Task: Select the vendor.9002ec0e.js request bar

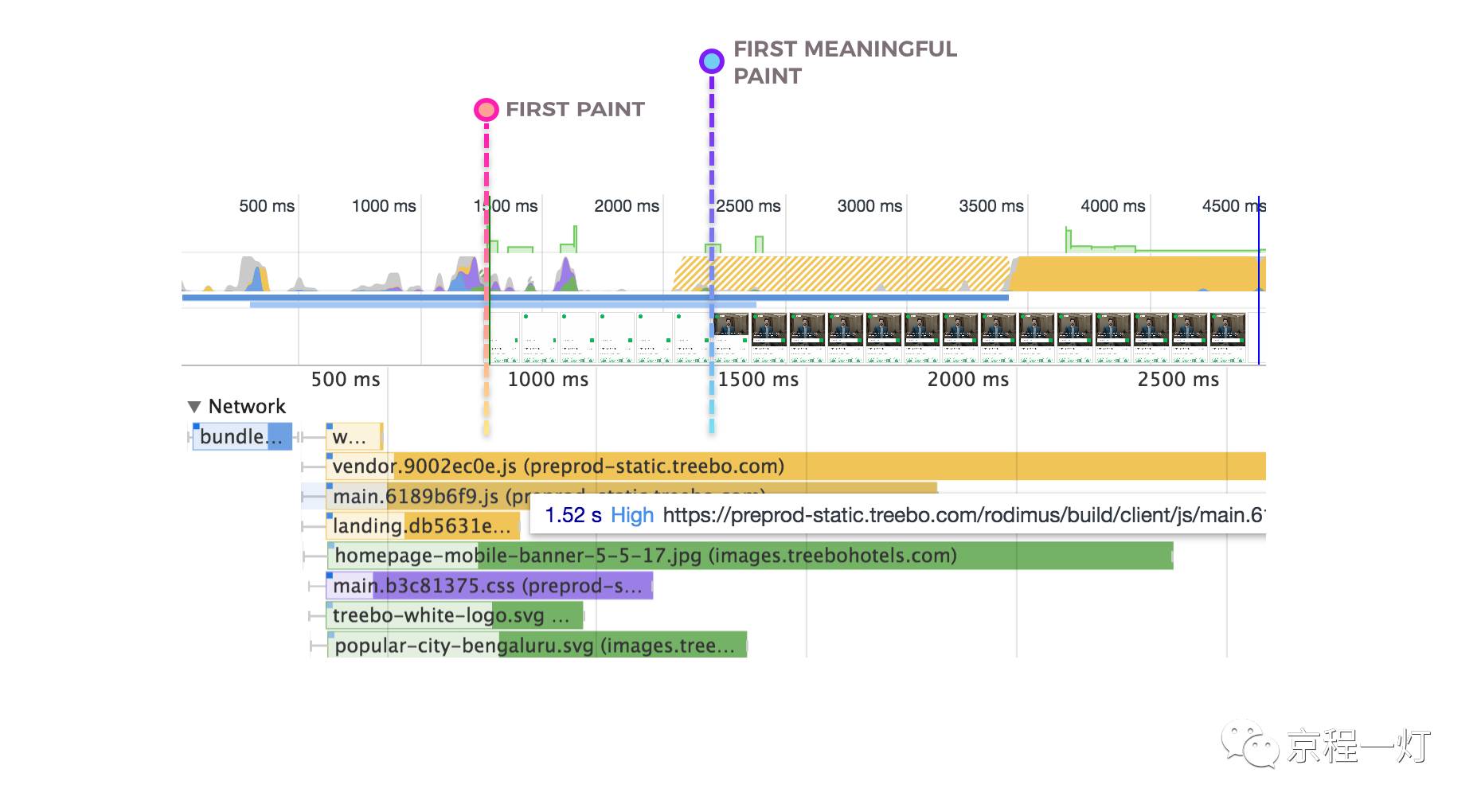Action: click(x=796, y=467)
